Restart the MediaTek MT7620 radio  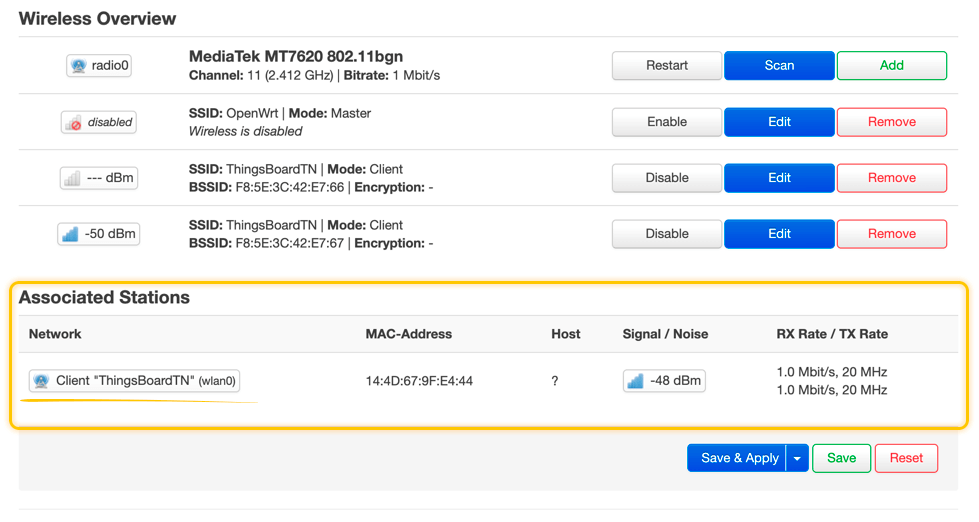(x=666, y=66)
